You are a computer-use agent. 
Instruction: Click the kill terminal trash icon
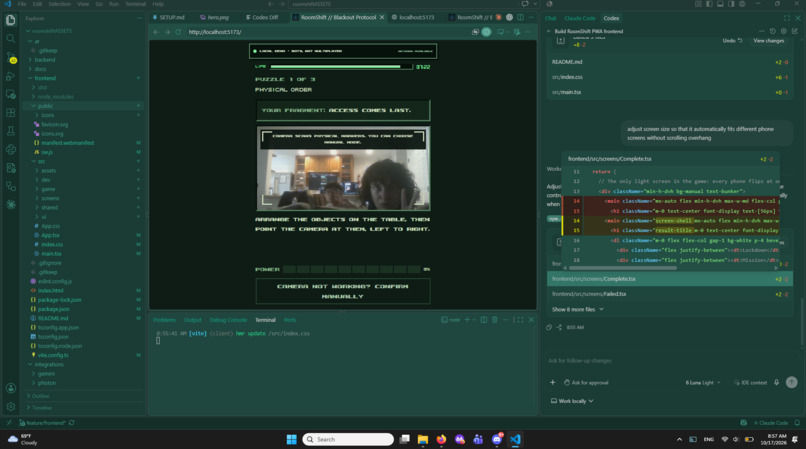coord(494,320)
